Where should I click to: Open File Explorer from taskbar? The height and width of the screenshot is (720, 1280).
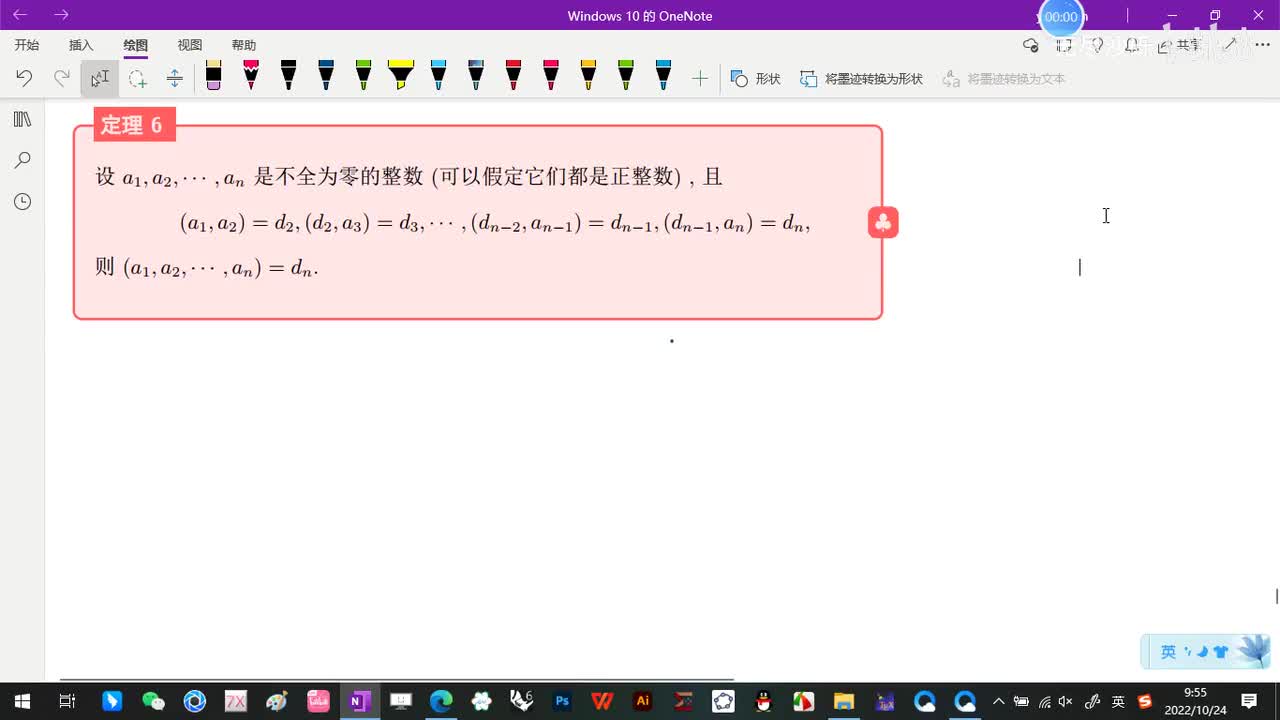coord(844,702)
